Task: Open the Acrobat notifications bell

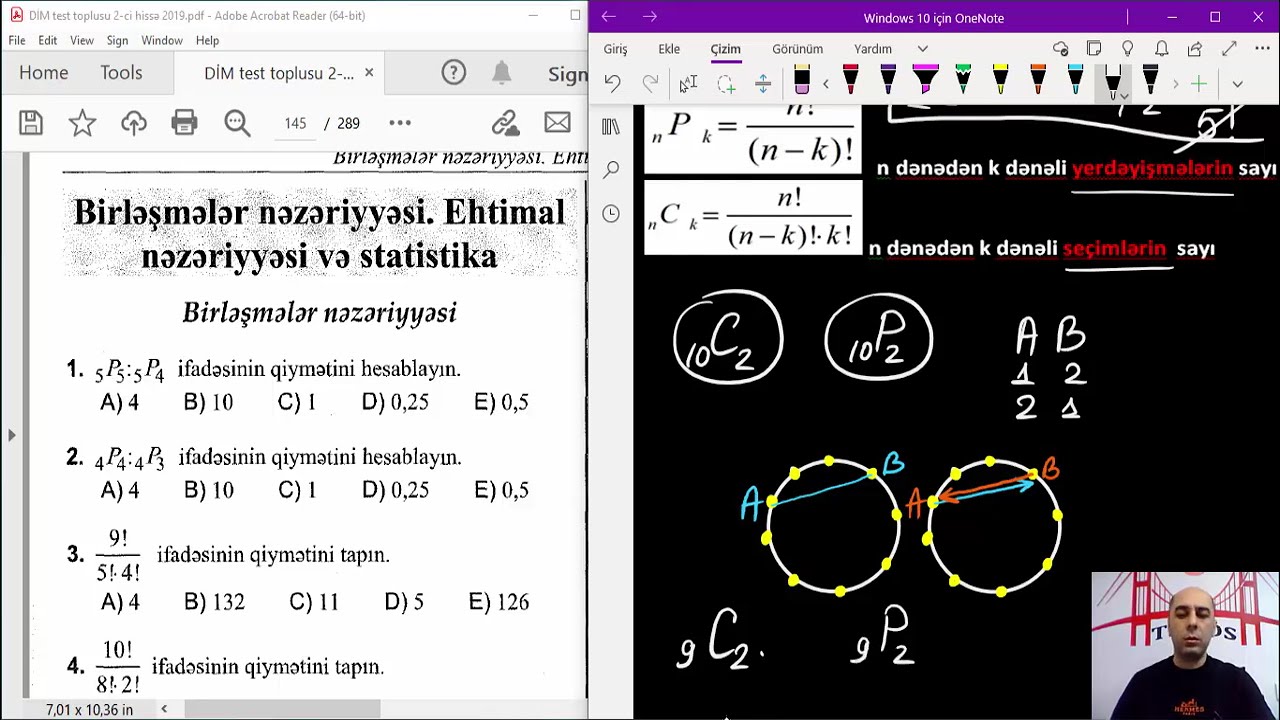Action: pos(502,73)
